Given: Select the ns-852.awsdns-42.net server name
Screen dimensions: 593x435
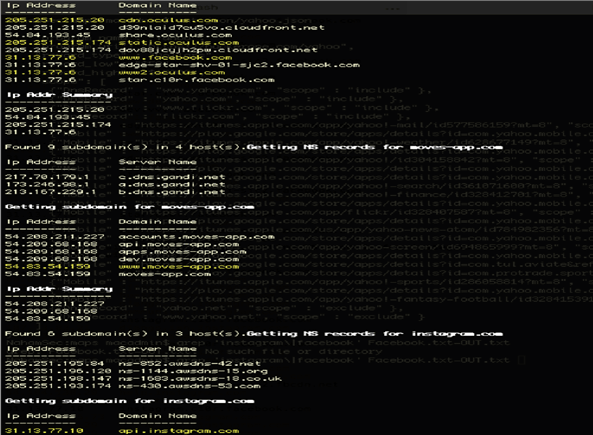Looking at the screenshot, I should click(x=189, y=364).
